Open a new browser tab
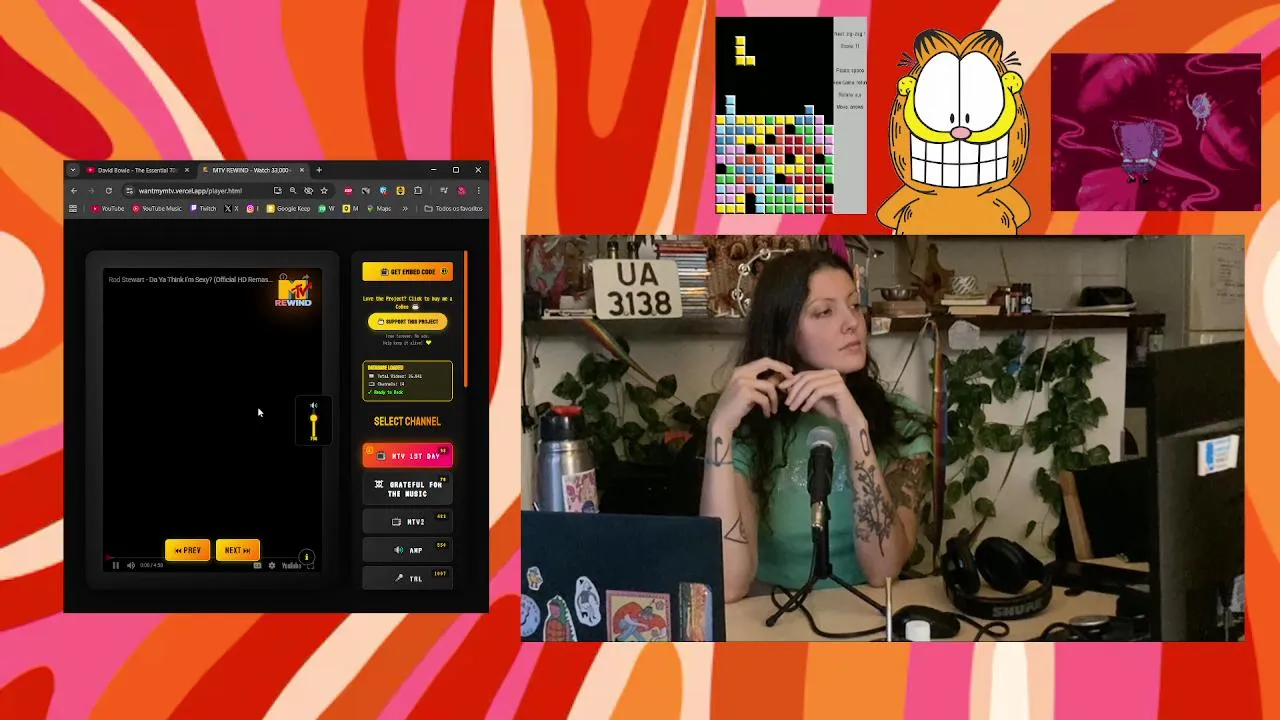The height and width of the screenshot is (720, 1280). [319, 170]
